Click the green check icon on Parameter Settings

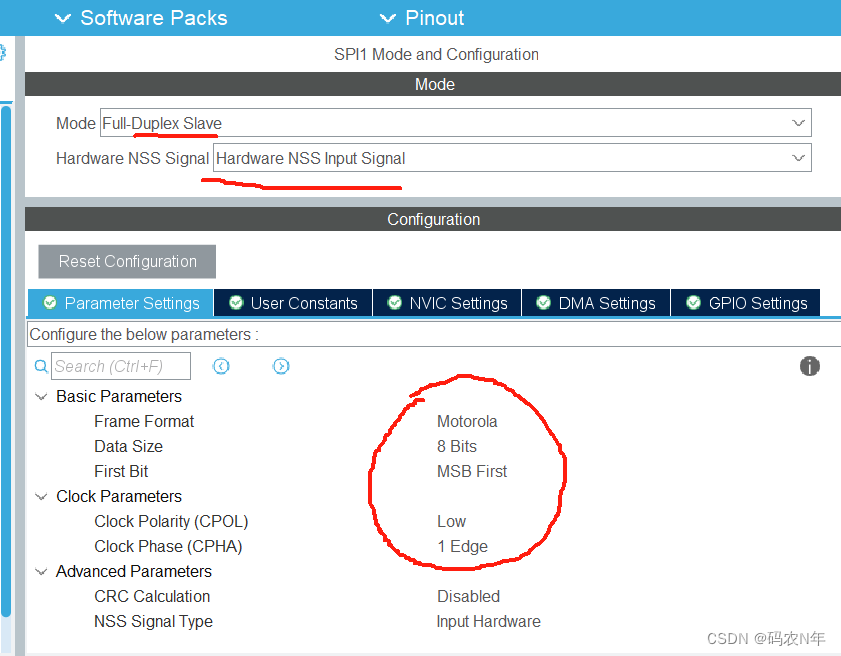point(49,302)
